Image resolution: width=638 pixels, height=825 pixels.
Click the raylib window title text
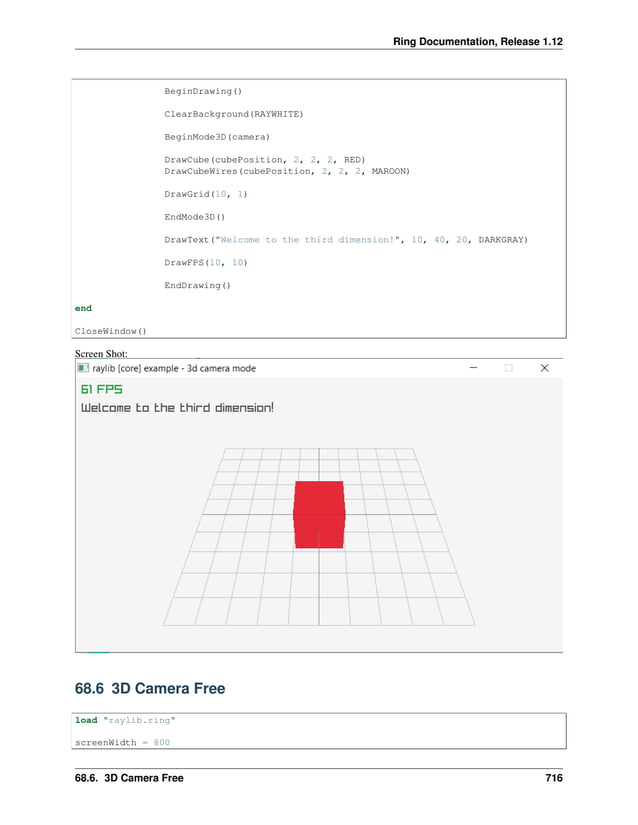click(174, 368)
